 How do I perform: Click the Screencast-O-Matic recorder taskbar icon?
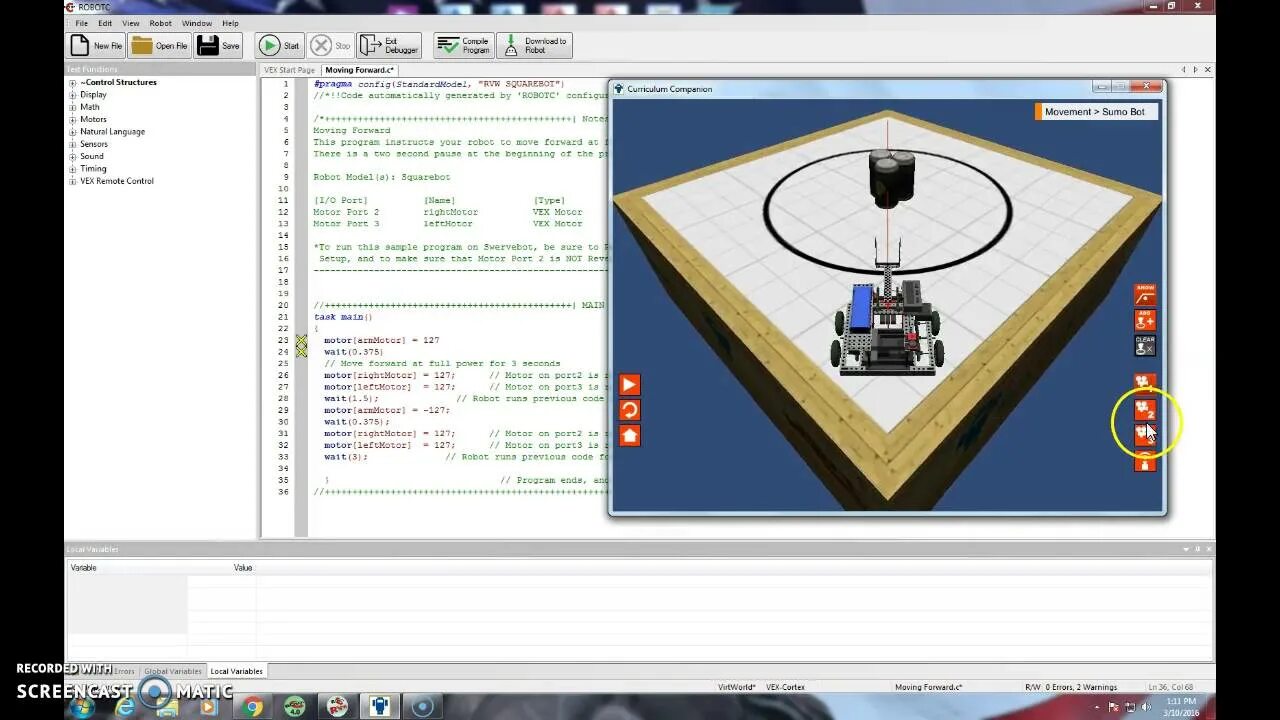point(423,707)
